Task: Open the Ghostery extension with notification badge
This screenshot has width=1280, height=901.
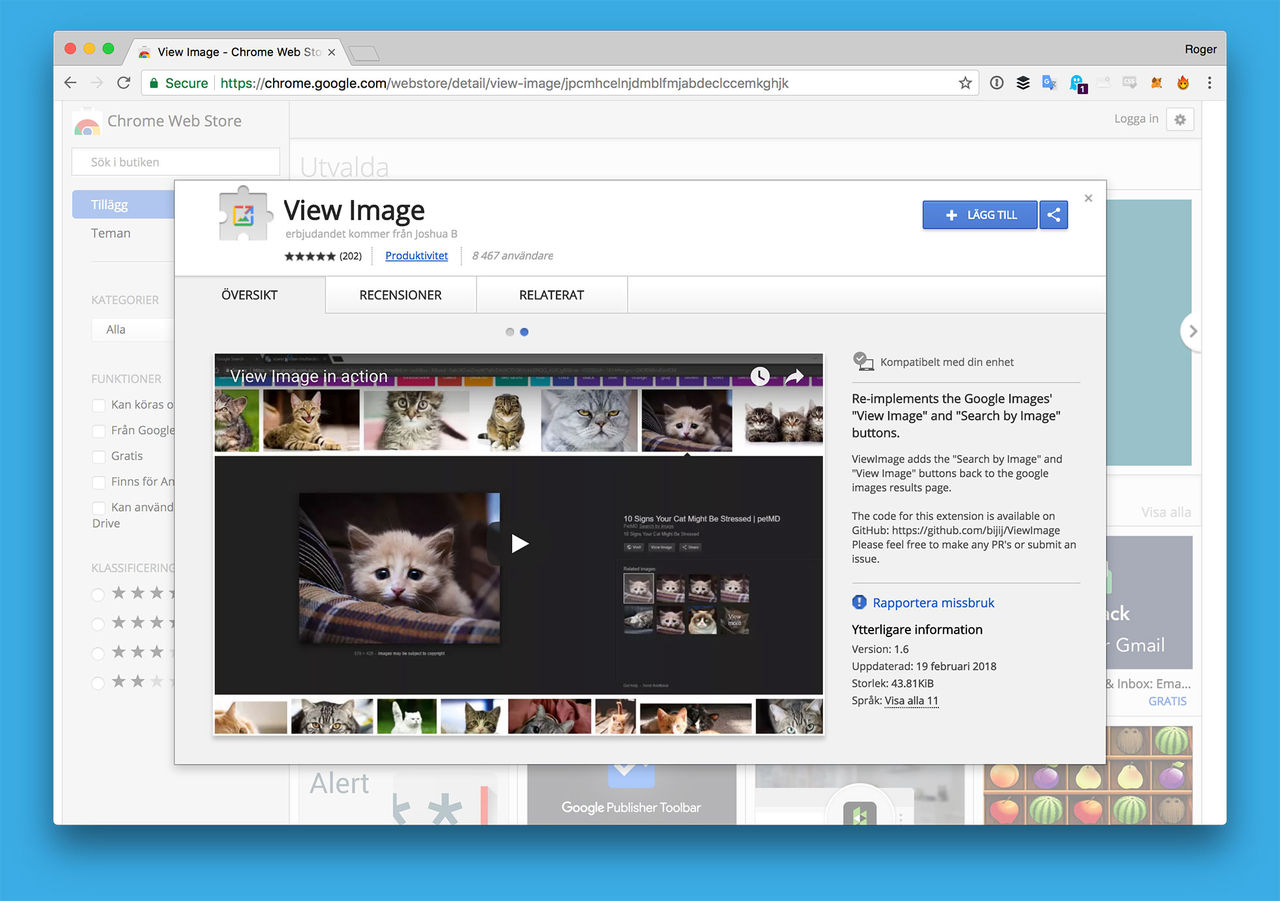Action: coord(1078,83)
